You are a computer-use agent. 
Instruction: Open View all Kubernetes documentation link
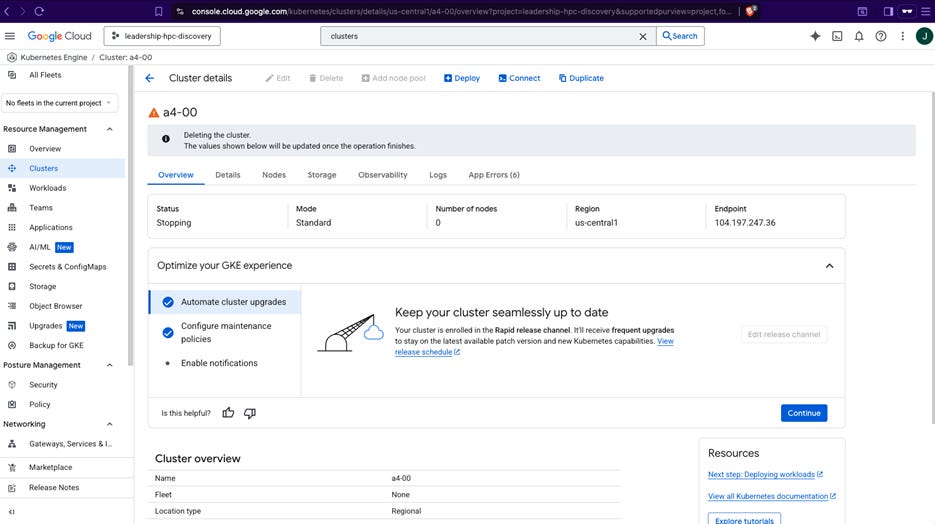tap(772, 496)
